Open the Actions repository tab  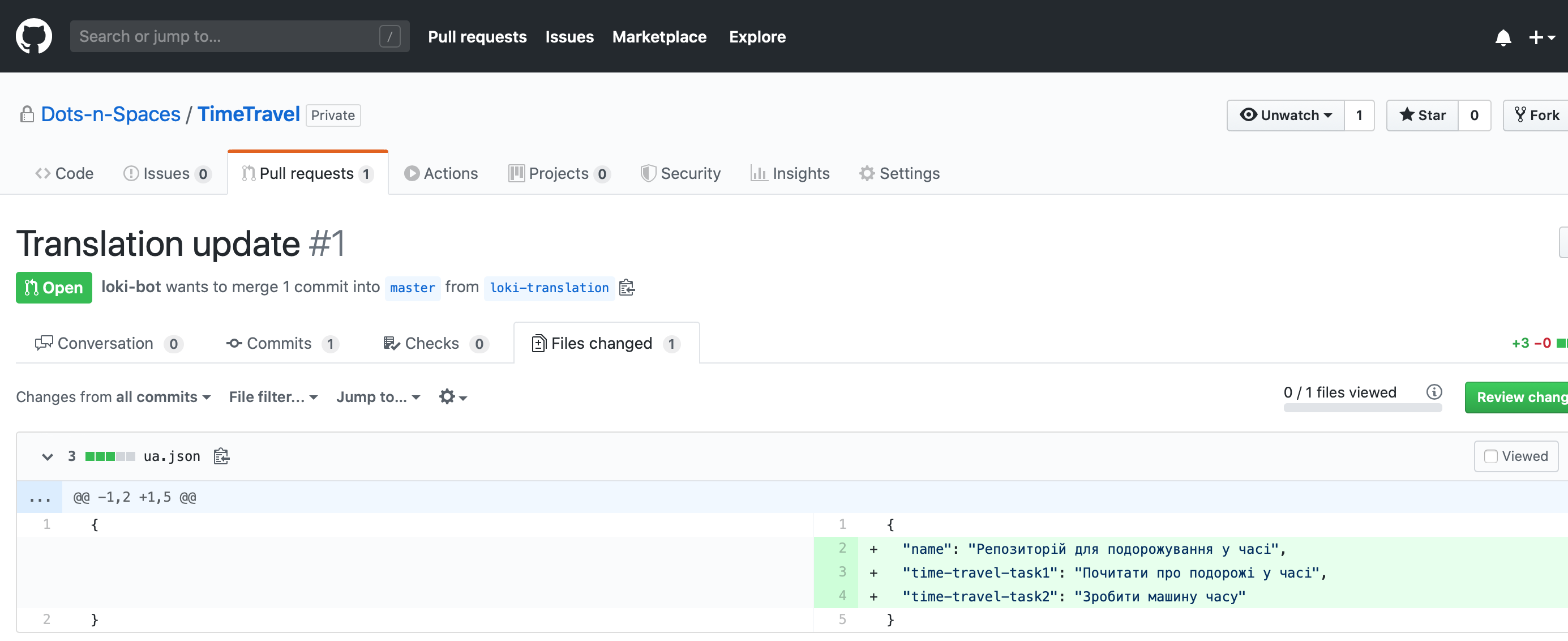pyautogui.click(x=442, y=173)
